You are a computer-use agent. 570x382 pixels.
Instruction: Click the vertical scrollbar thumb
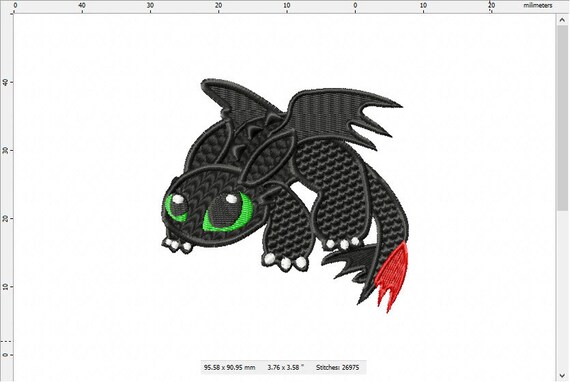click(x=562, y=118)
